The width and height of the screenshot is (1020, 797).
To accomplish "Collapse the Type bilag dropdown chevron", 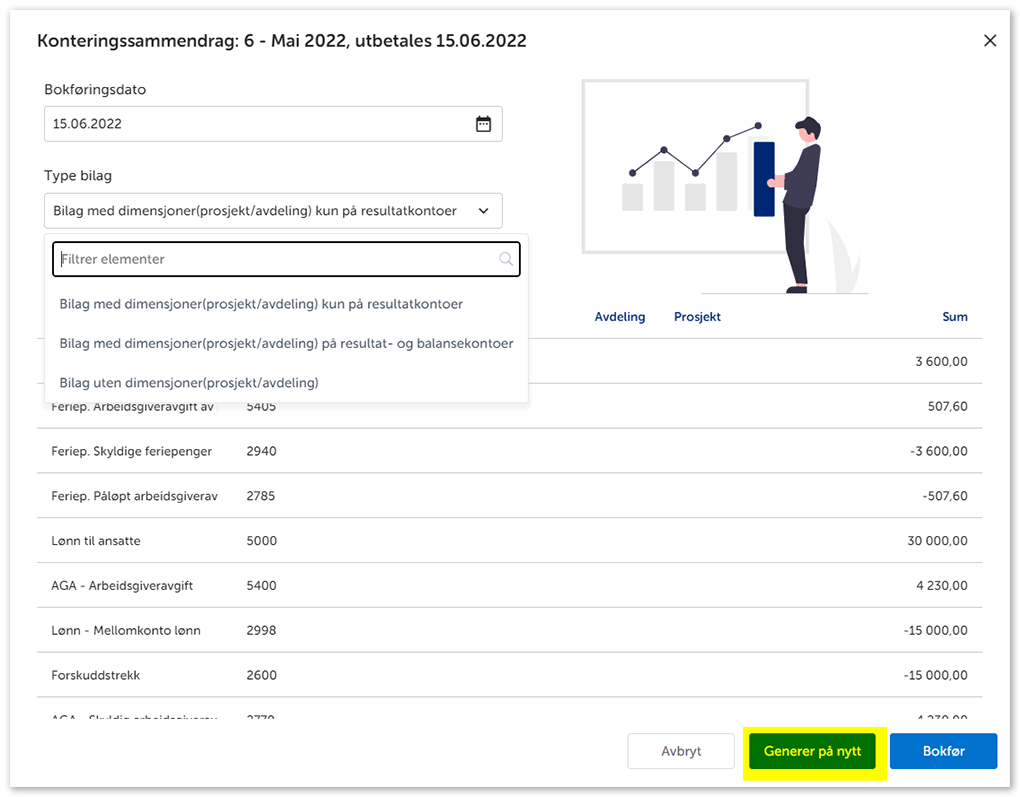I will point(484,211).
